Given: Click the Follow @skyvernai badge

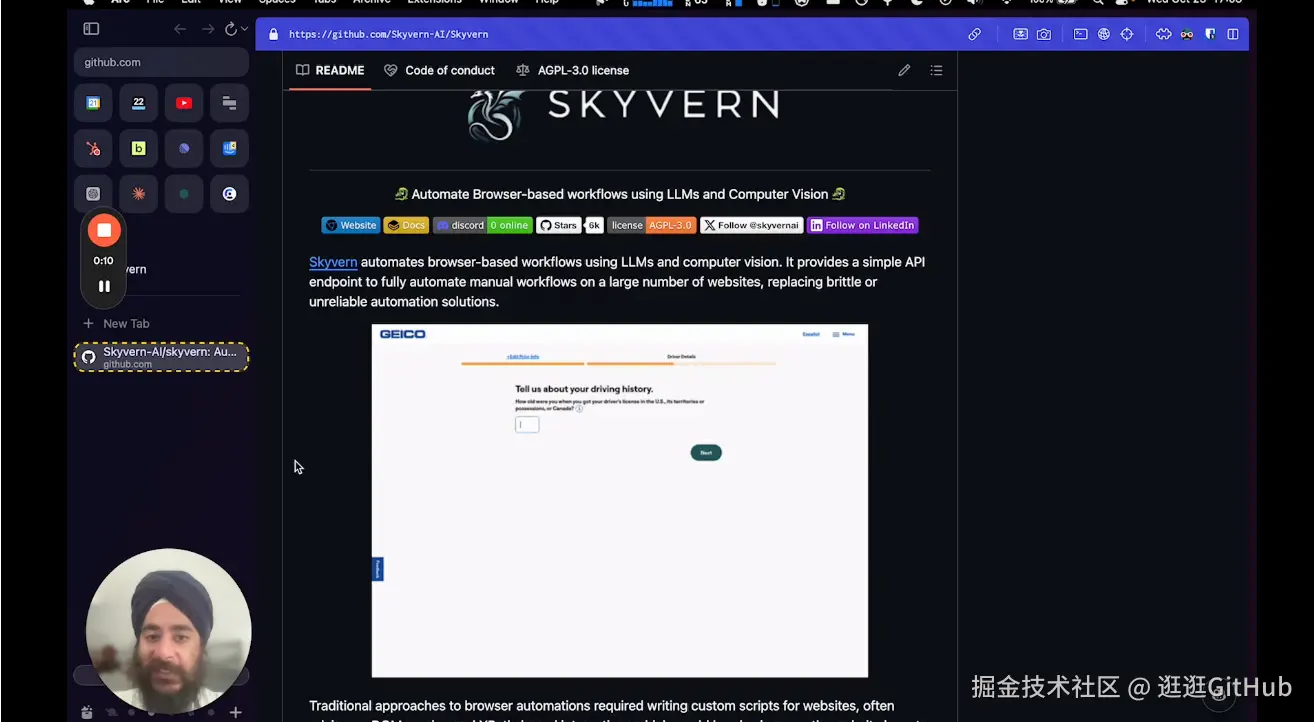Looking at the screenshot, I should (751, 225).
